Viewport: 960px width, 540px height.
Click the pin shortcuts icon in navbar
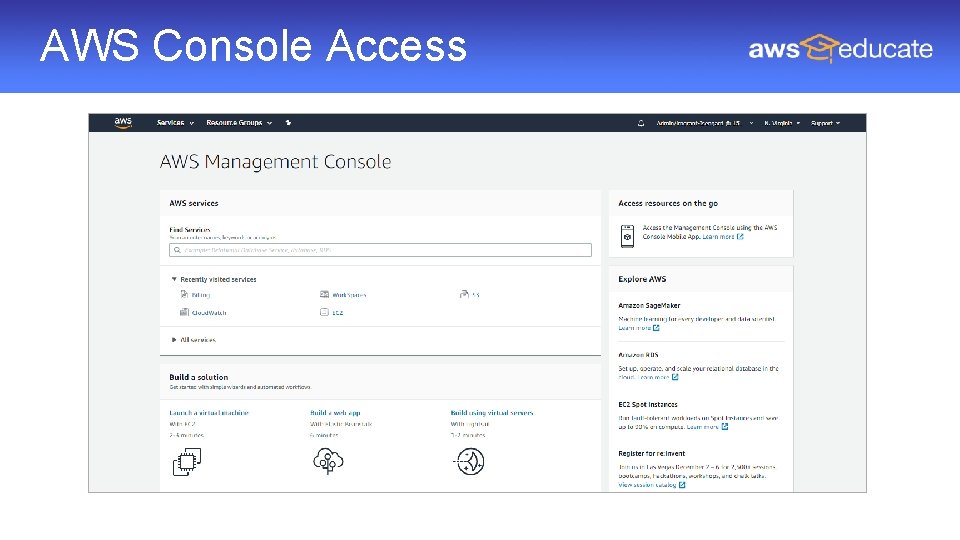[x=288, y=123]
